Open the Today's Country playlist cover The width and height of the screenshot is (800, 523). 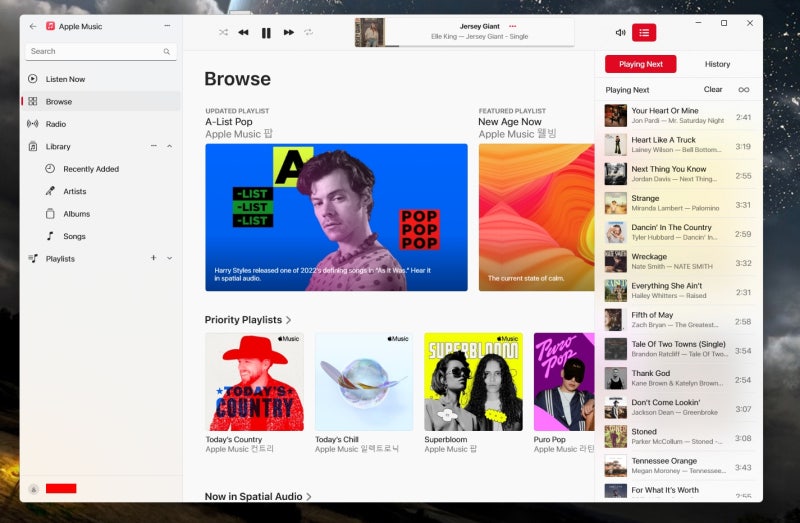[254, 382]
